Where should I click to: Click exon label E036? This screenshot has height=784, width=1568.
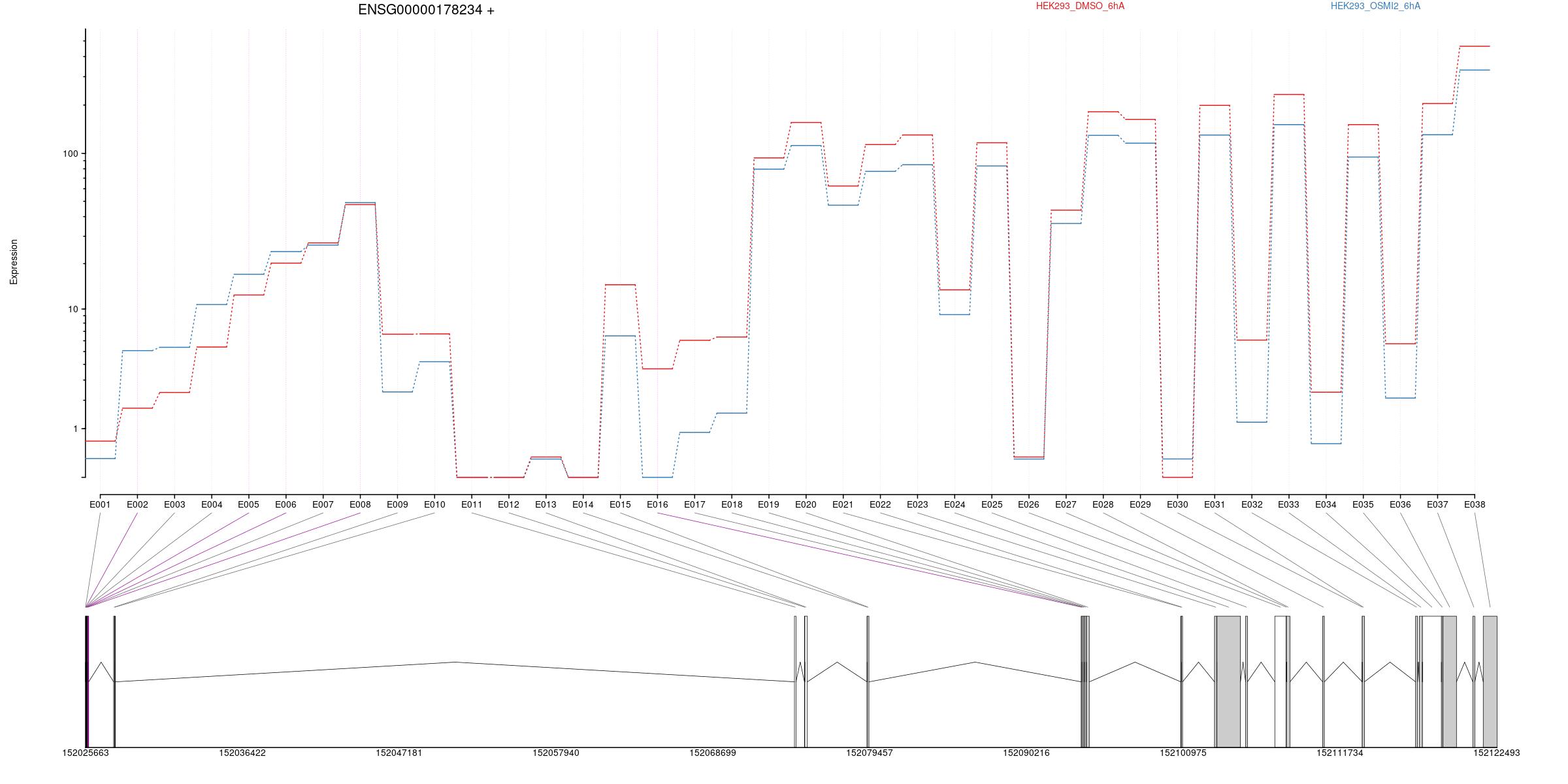[1400, 504]
